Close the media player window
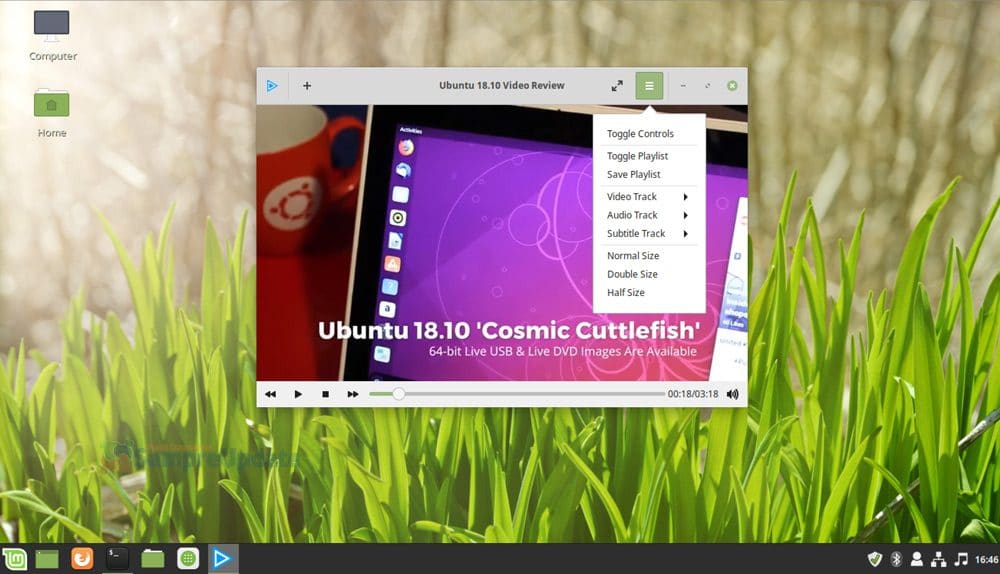The width and height of the screenshot is (1000, 574). [x=732, y=85]
